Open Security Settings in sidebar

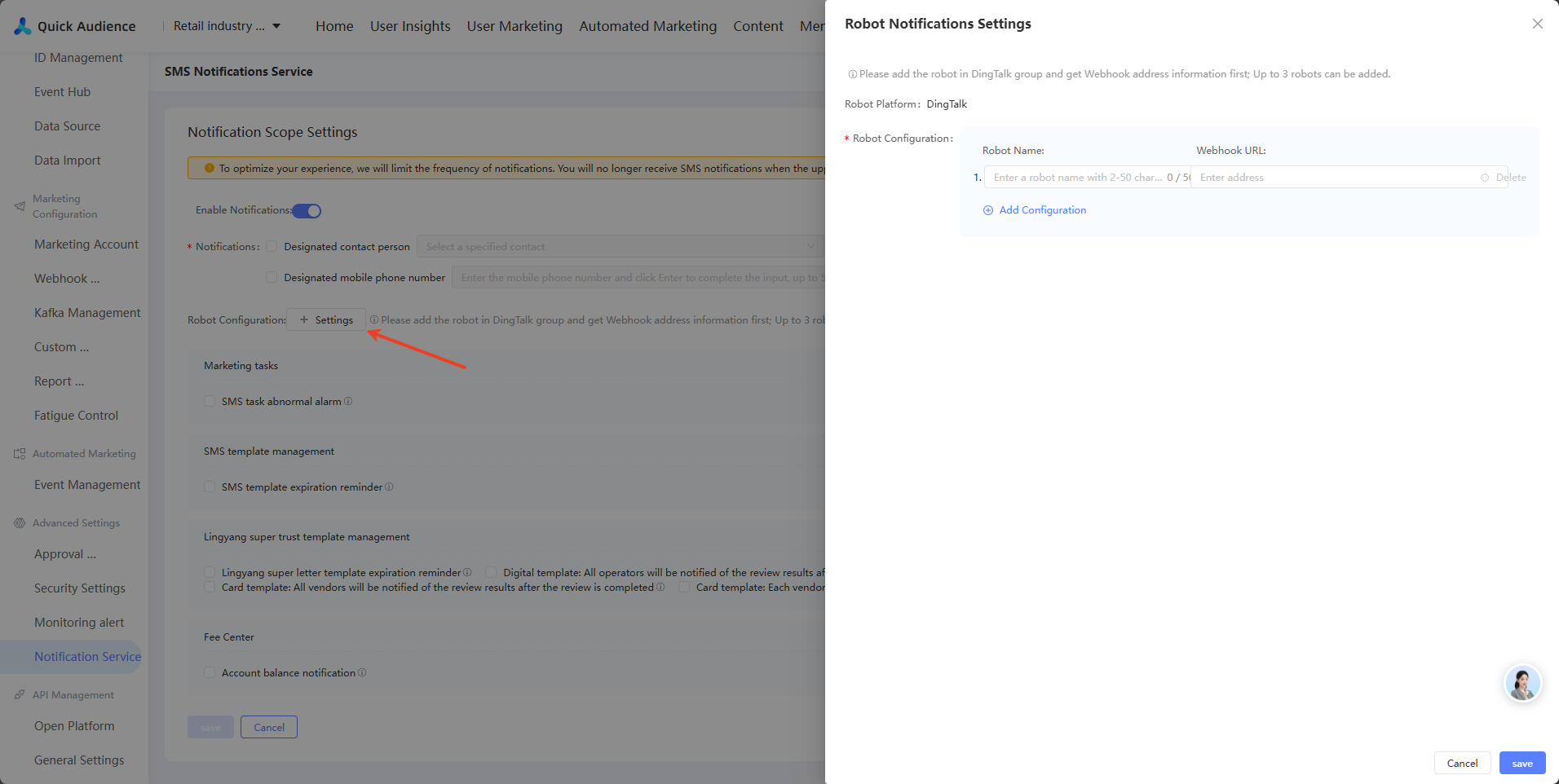coord(80,588)
